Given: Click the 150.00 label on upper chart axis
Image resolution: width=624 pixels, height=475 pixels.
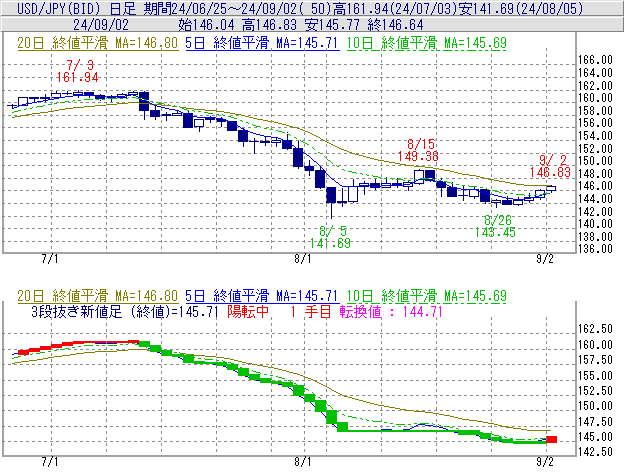Looking at the screenshot, I should pyautogui.click(x=595, y=161).
